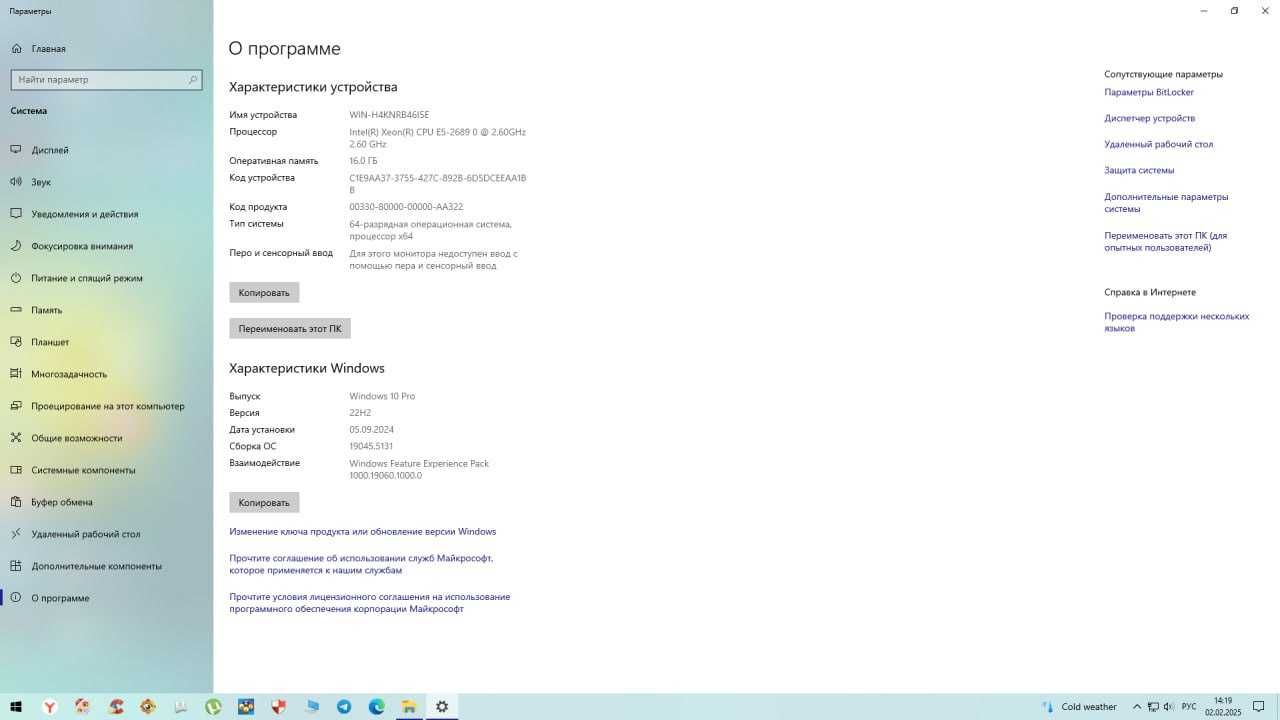Open the clock showing 14:19

(x=1223, y=707)
